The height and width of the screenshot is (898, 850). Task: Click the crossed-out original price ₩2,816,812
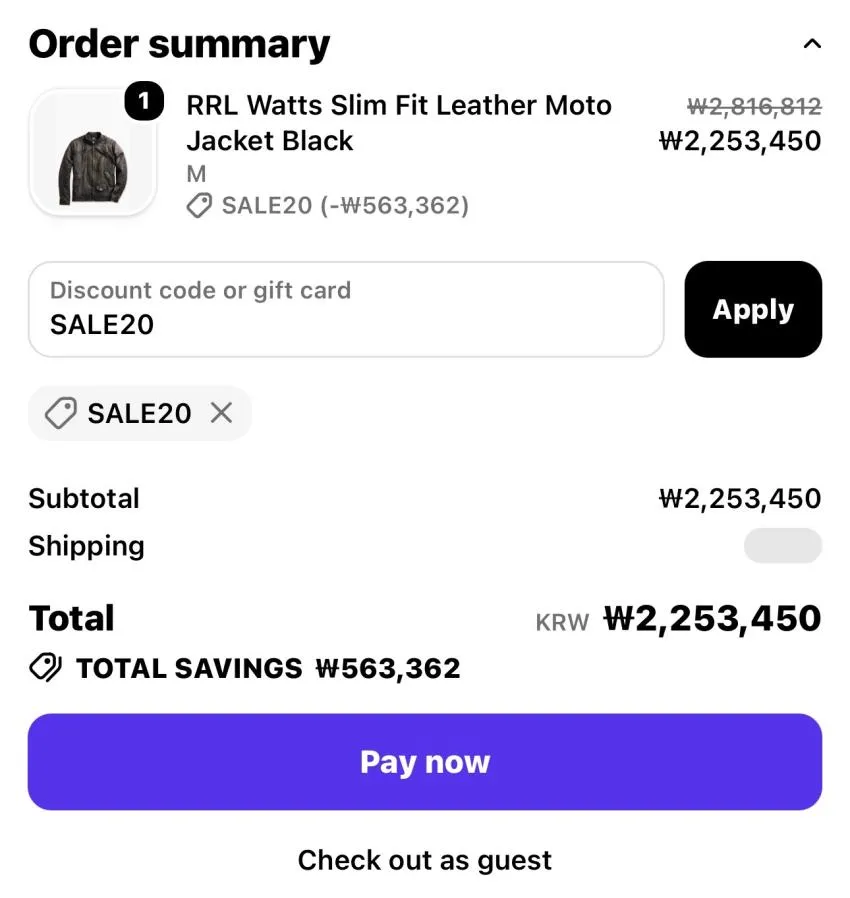pos(754,106)
